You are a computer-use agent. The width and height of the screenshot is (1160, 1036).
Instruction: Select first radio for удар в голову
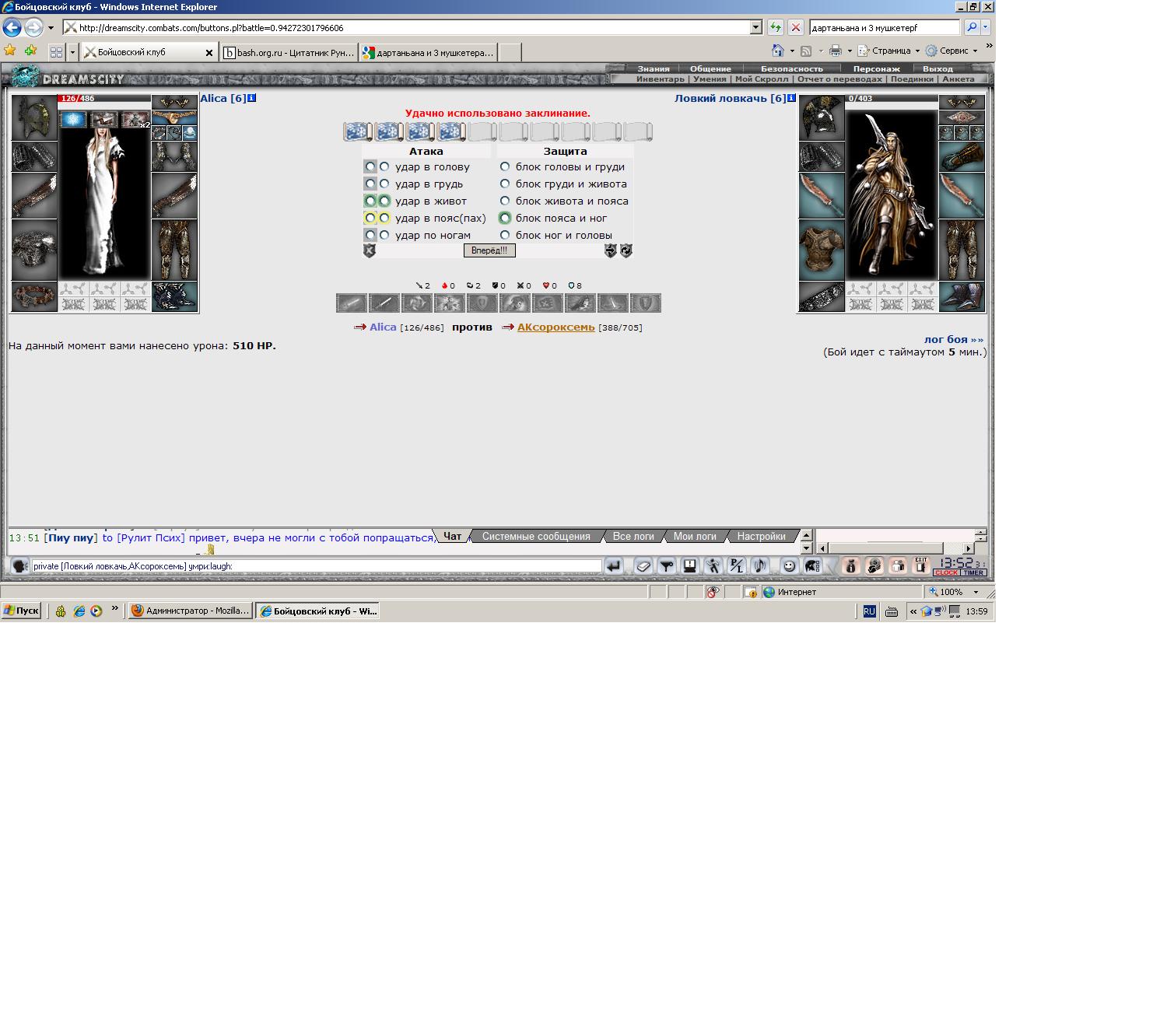tap(370, 166)
